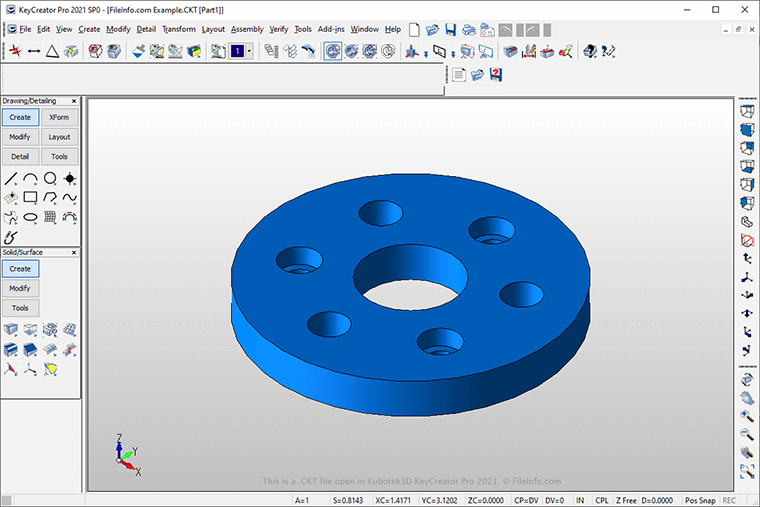760x507 pixels.
Task: Toggle Pos Snap in status bar
Action: coord(699,499)
